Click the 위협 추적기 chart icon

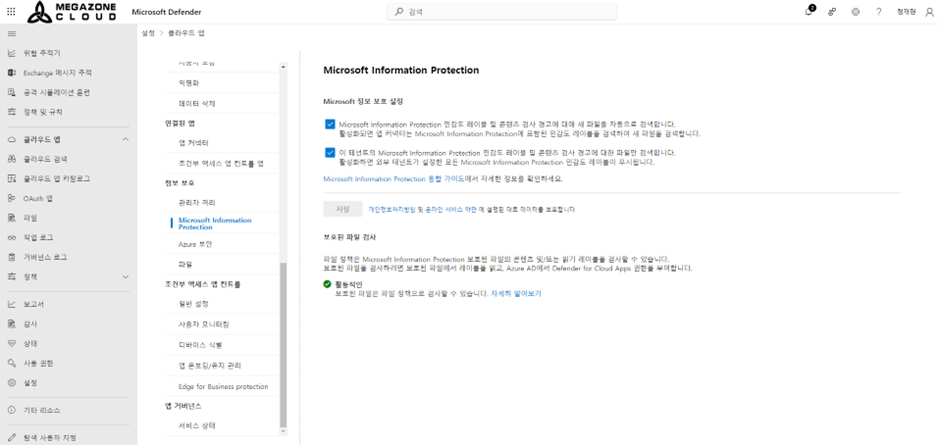(x=11, y=53)
